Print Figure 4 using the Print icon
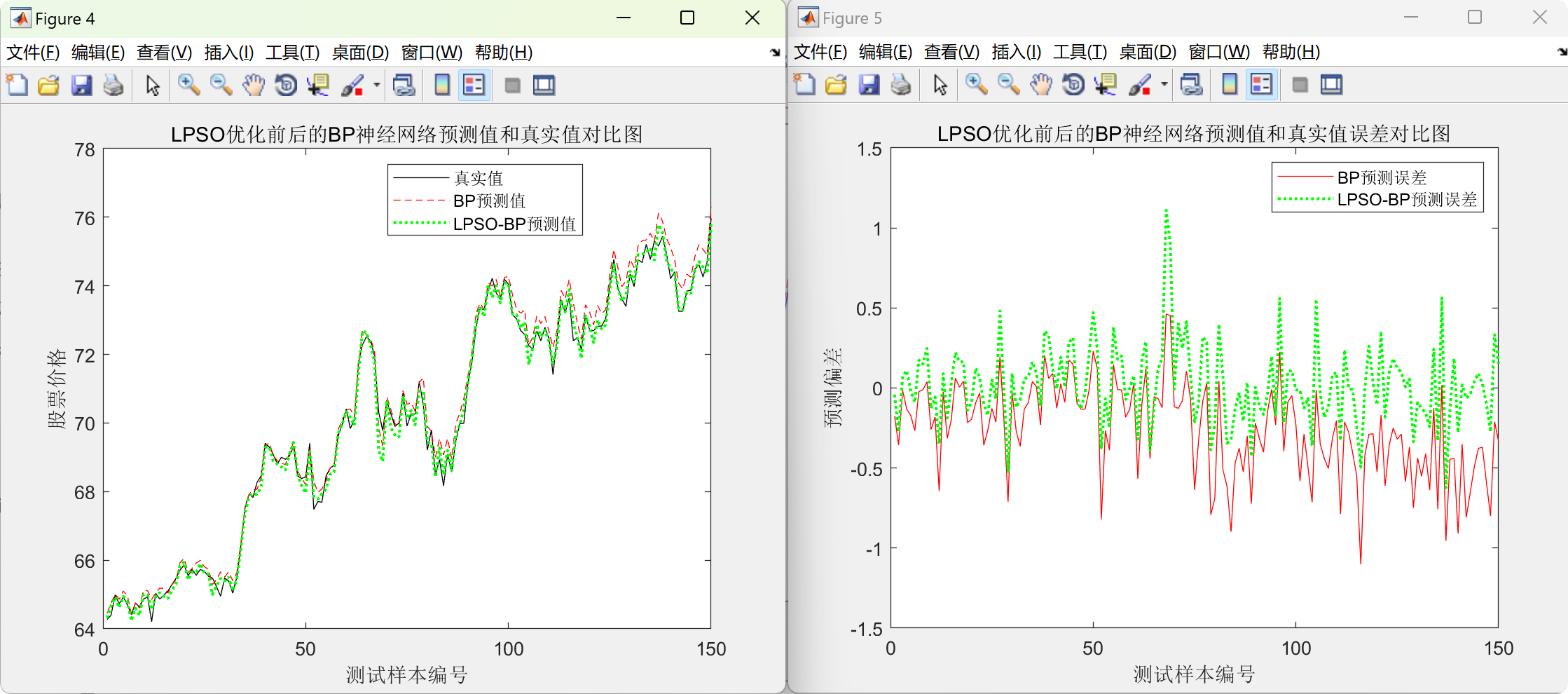Image resolution: width=1568 pixels, height=694 pixels. click(114, 85)
